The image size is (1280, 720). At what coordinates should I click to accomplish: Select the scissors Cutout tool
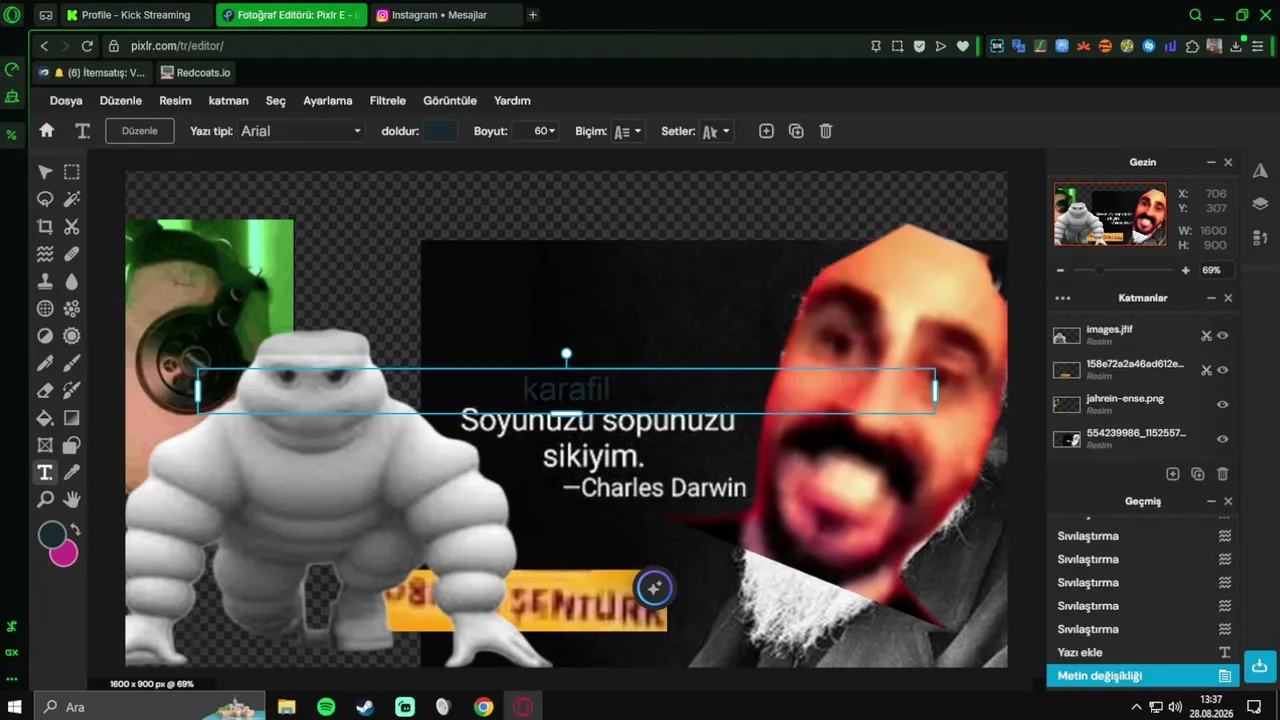(x=72, y=227)
